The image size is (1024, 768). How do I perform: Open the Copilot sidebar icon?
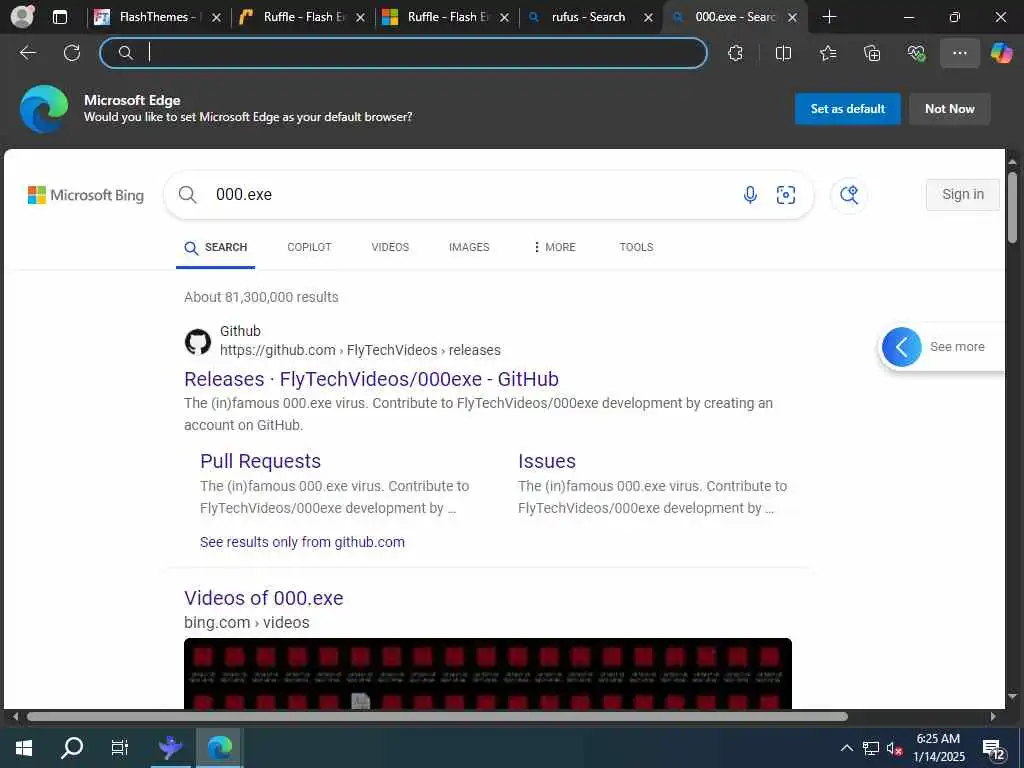(x=1001, y=54)
